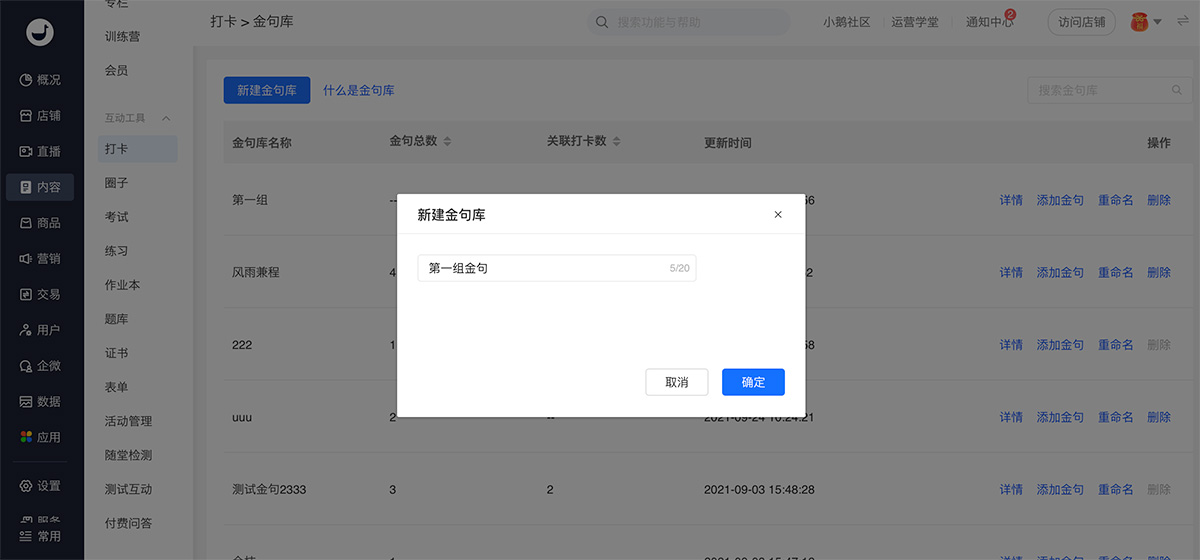Image resolution: width=1200 pixels, height=560 pixels.
Task: Click the Marketing (营销) megaphone icon
Action: coord(26,259)
